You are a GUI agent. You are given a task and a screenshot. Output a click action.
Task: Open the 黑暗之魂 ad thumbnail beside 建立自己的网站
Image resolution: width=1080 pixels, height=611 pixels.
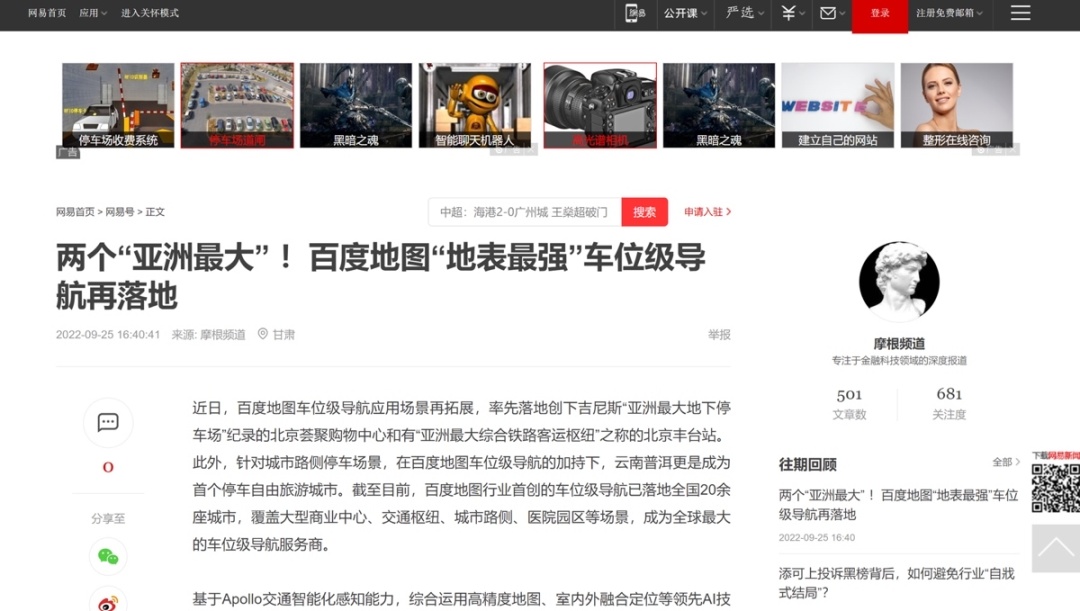719,105
